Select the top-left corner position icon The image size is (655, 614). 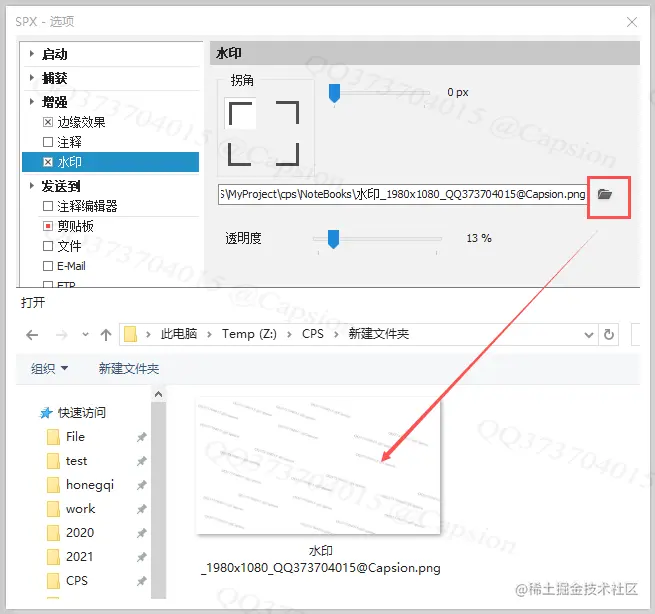pos(241,114)
